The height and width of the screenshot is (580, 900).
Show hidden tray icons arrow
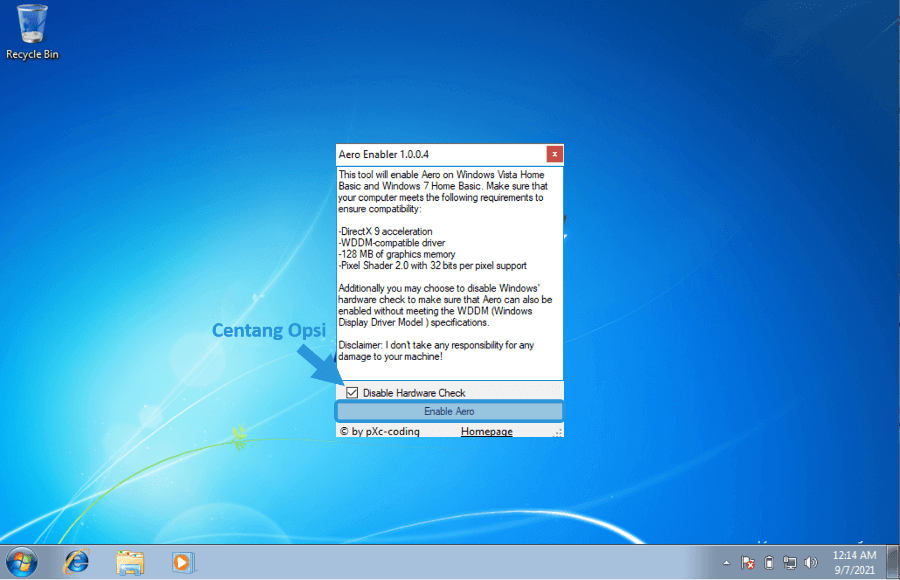726,563
